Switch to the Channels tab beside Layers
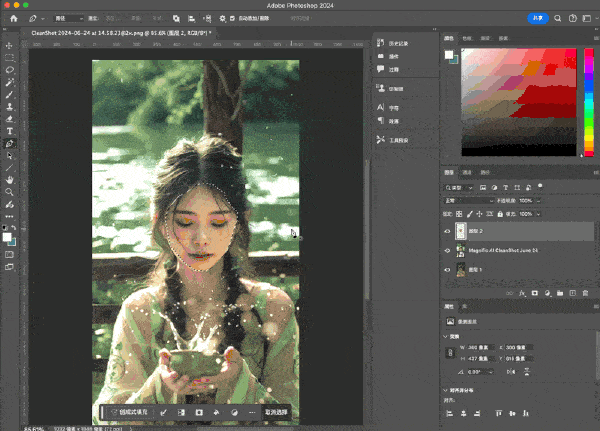Viewport: 600px width, 431px height. [x=467, y=172]
